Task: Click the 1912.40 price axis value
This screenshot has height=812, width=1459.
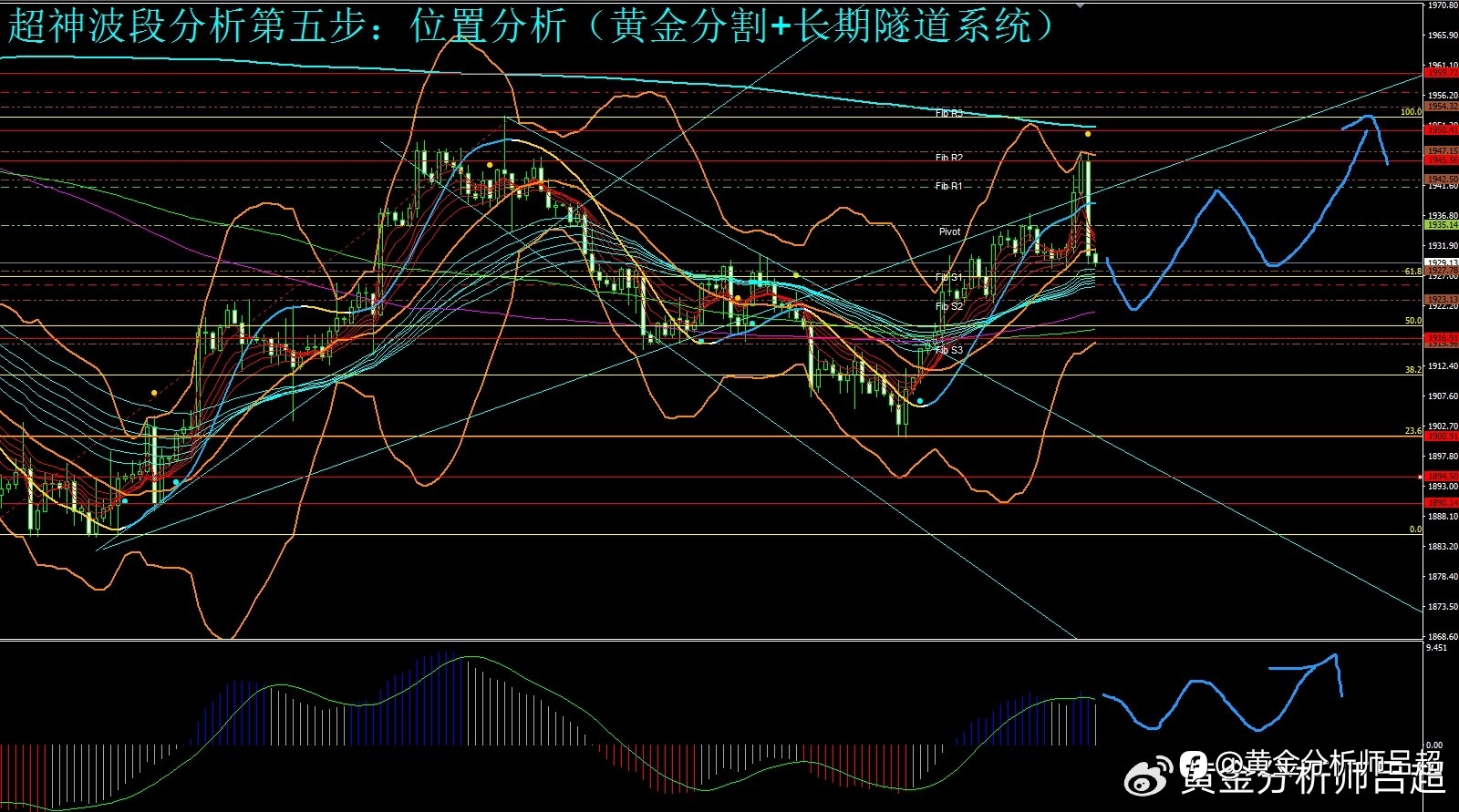Action: [x=1443, y=366]
